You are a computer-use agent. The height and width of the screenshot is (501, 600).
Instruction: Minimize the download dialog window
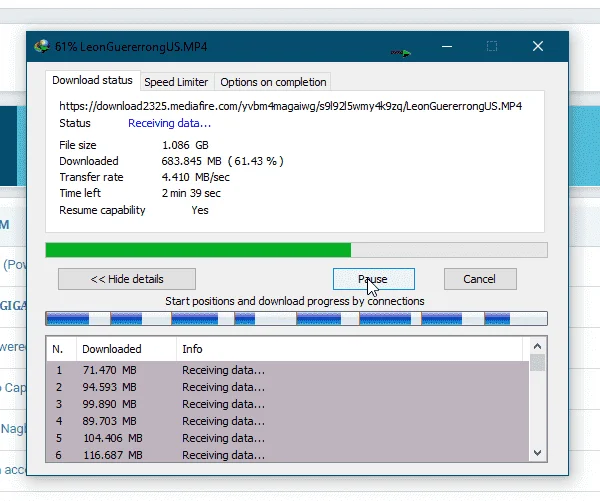447,46
